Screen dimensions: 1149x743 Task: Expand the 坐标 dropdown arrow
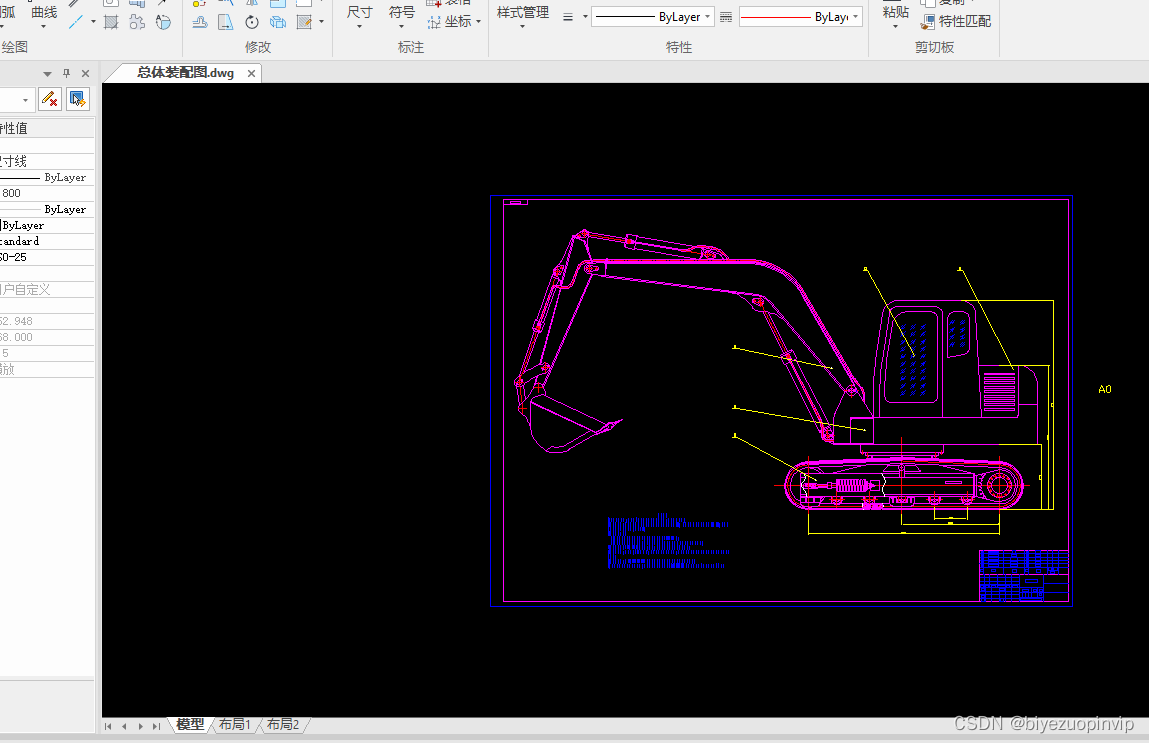(x=479, y=22)
